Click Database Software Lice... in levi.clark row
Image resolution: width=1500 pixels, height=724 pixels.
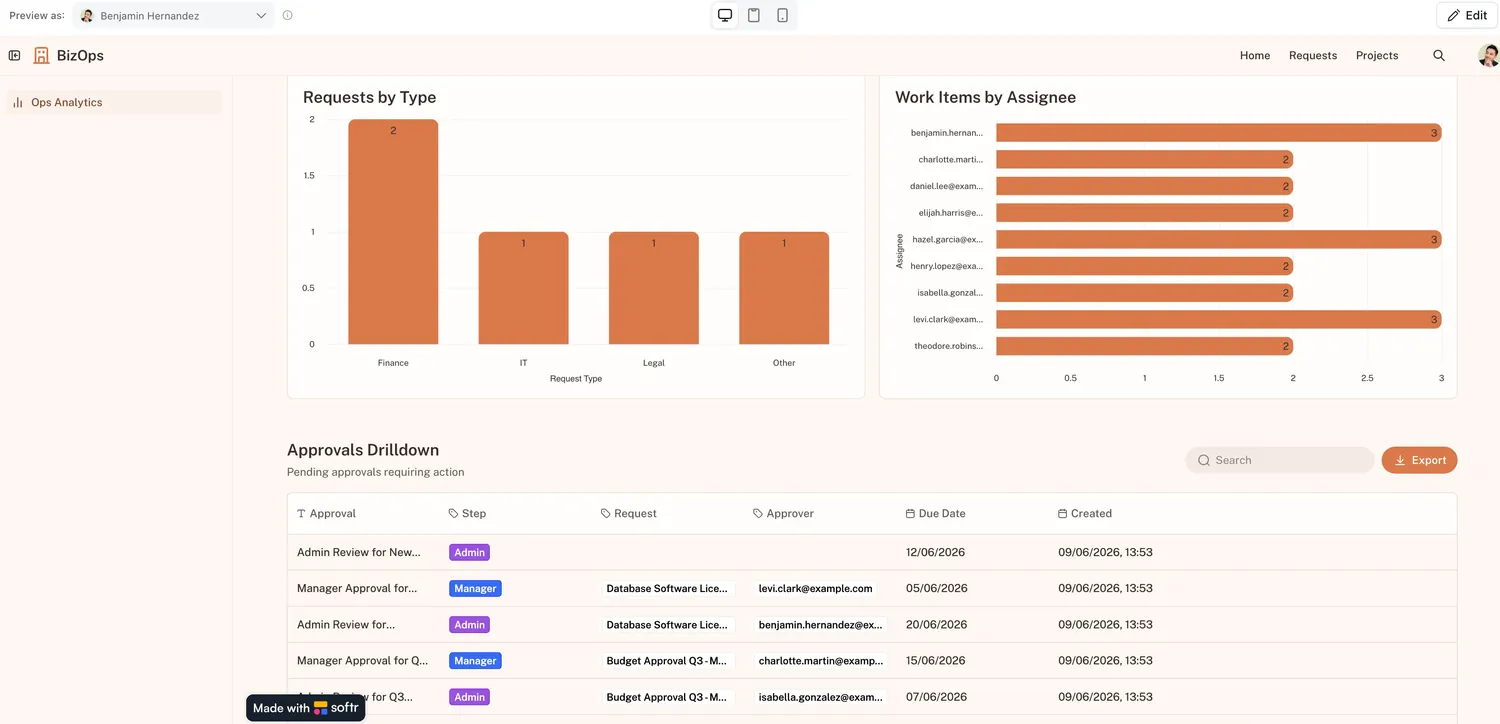[x=667, y=589]
